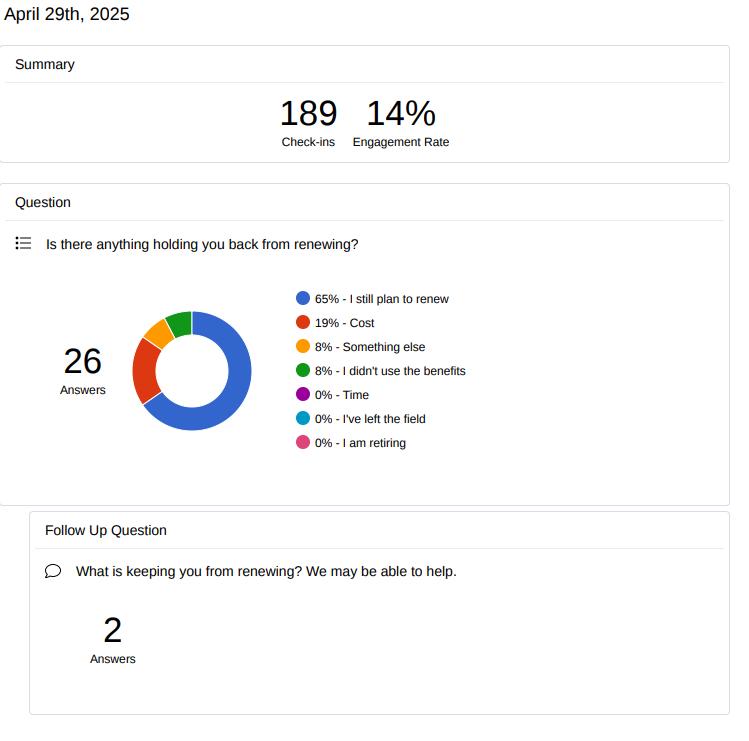Click the red Cost legend dot
This screenshot has height=741, width=749.
(303, 322)
